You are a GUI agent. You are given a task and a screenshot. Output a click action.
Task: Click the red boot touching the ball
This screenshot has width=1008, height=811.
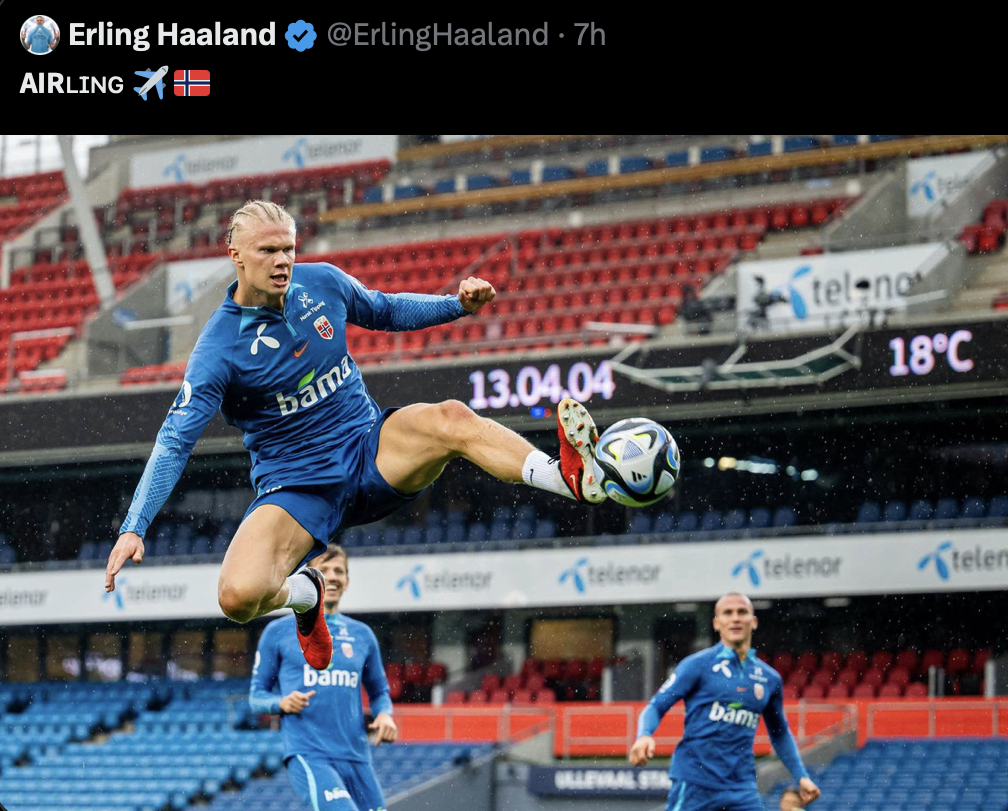(579, 450)
